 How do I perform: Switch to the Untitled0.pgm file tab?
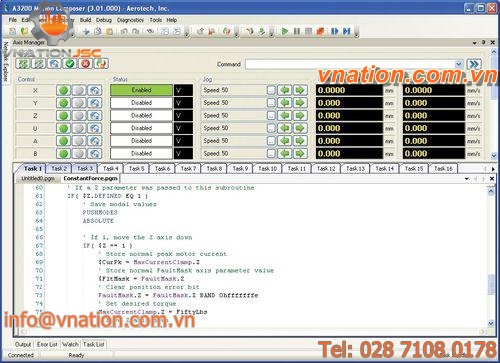pos(38,179)
